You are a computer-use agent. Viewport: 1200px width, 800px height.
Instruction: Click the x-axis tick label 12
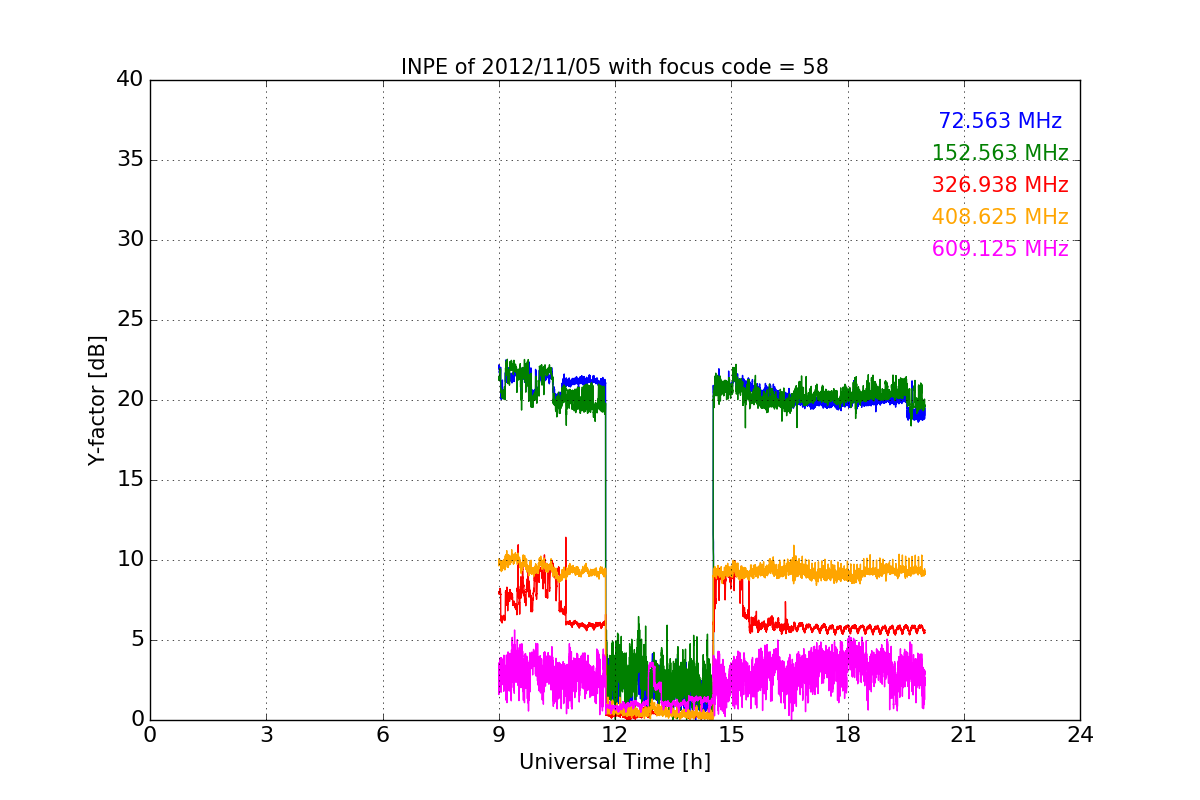(615, 735)
